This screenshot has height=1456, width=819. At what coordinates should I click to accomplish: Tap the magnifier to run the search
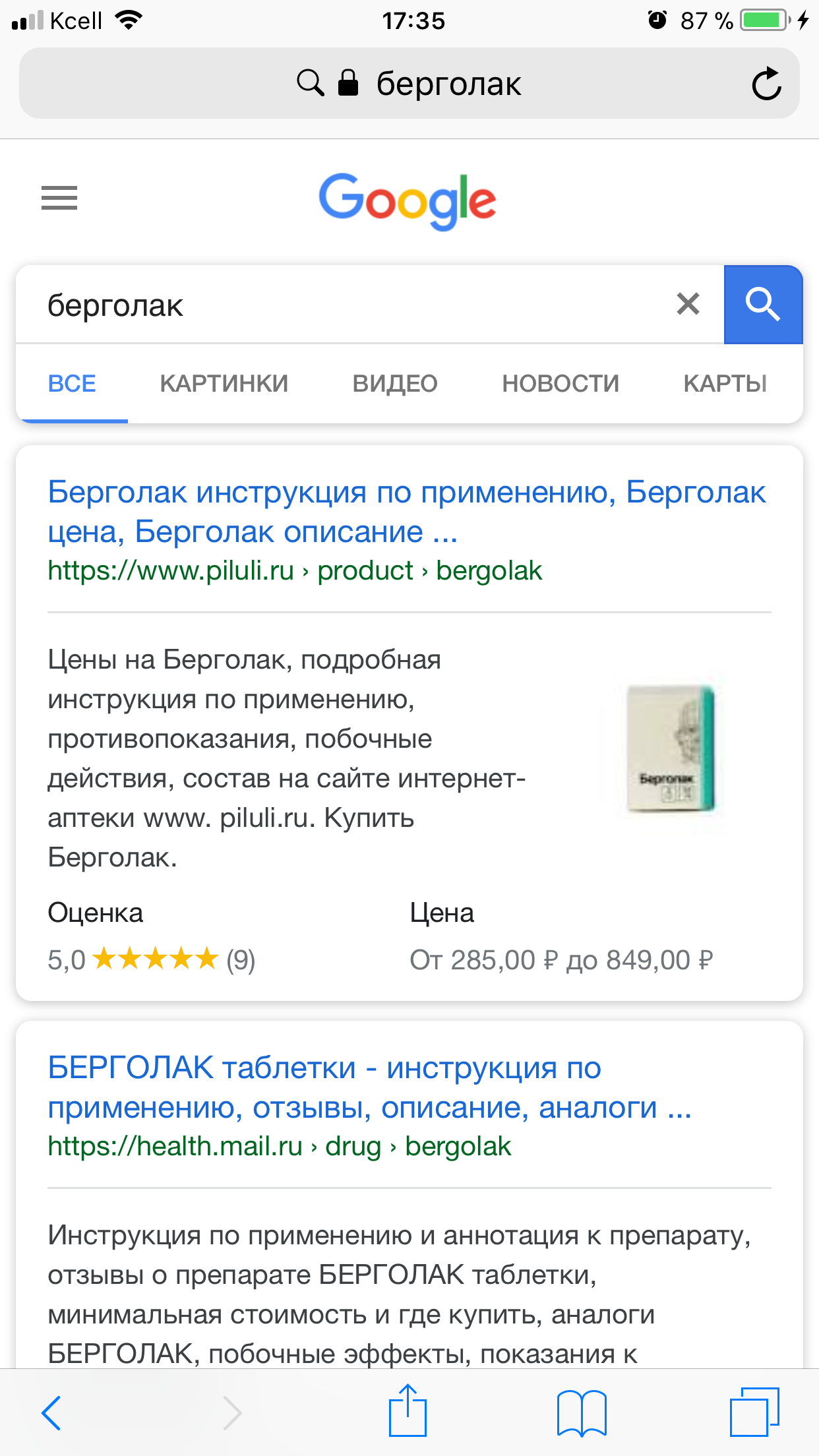point(763,305)
